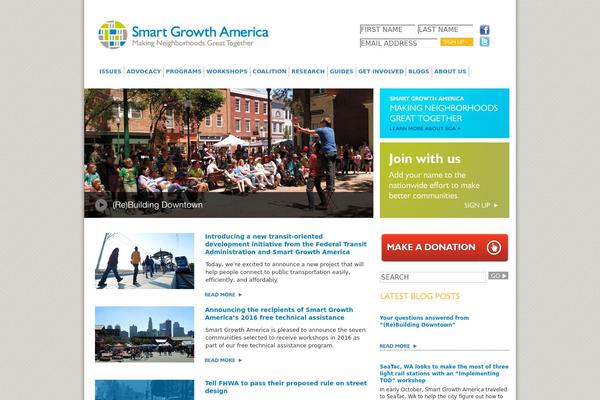Open the 2016 free technical assistance article
The width and height of the screenshot is (600, 400).
(x=279, y=314)
